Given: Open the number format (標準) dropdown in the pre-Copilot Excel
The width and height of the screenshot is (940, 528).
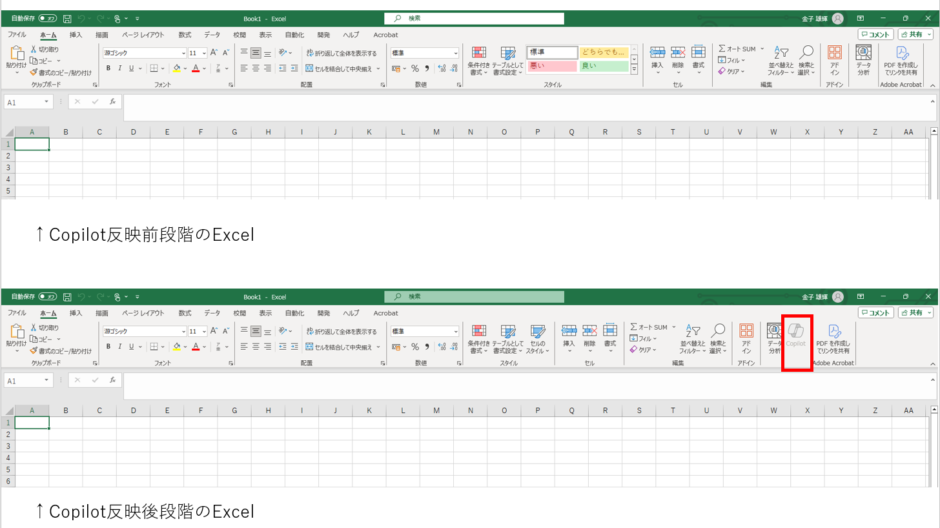Looking at the screenshot, I should pyautogui.click(x=456, y=53).
